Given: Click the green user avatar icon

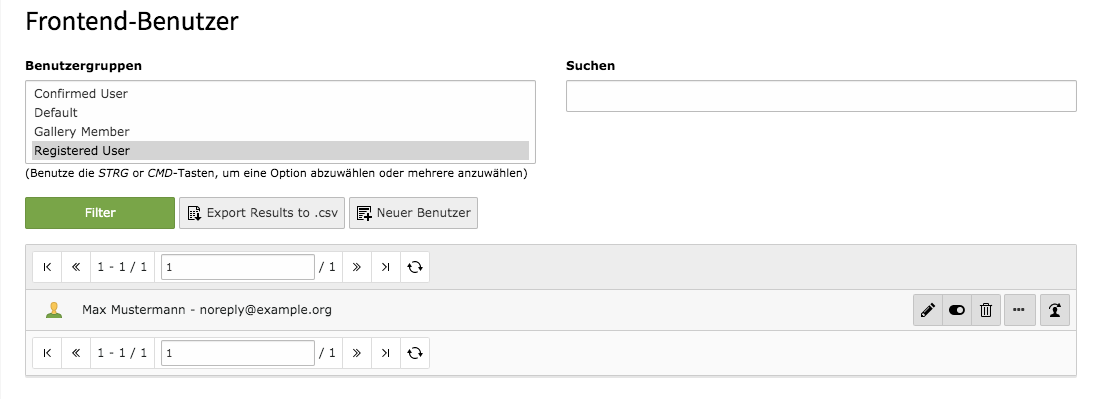Looking at the screenshot, I should [54, 310].
